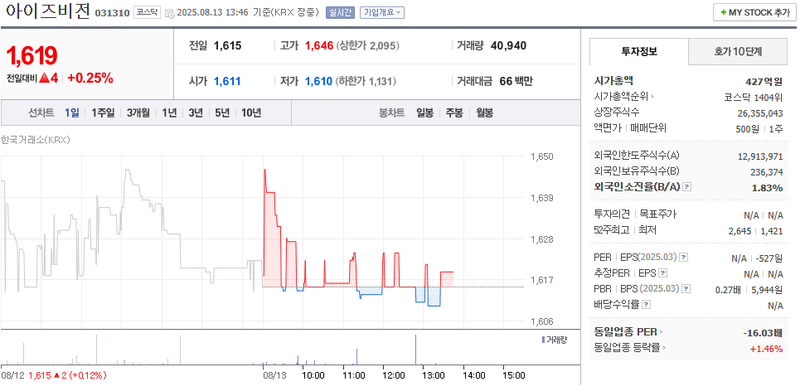Viewport: 800px width, 385px height.
Task: Select the 3년 line chart period
Action: (x=195, y=113)
